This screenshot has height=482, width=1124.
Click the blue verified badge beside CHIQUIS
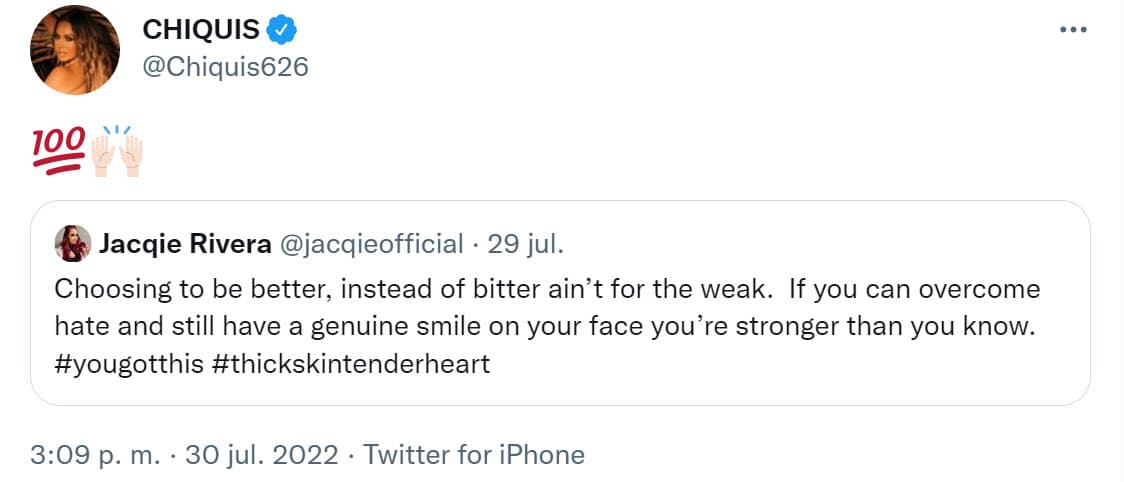(283, 31)
